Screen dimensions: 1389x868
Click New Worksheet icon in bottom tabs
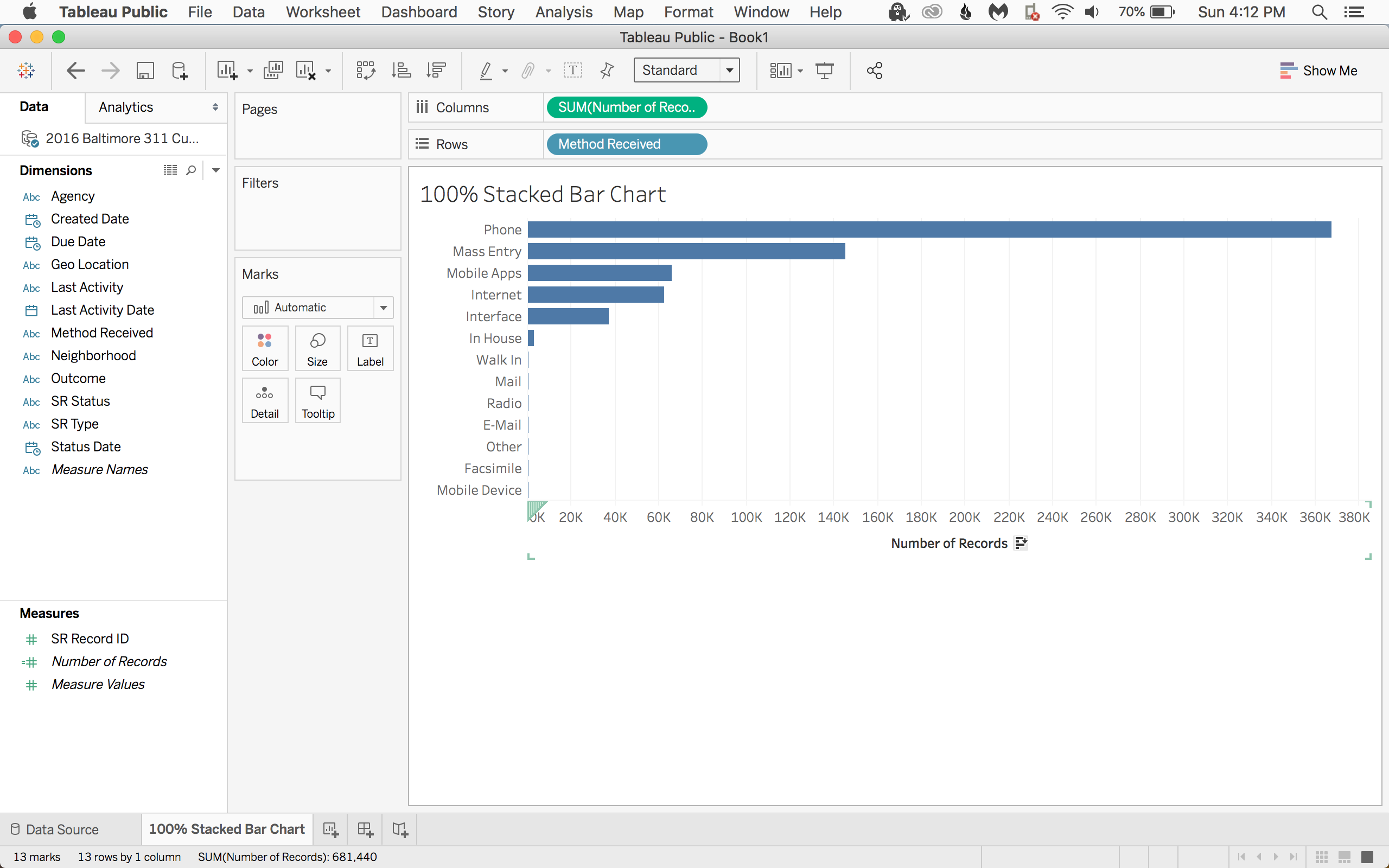[x=330, y=829]
